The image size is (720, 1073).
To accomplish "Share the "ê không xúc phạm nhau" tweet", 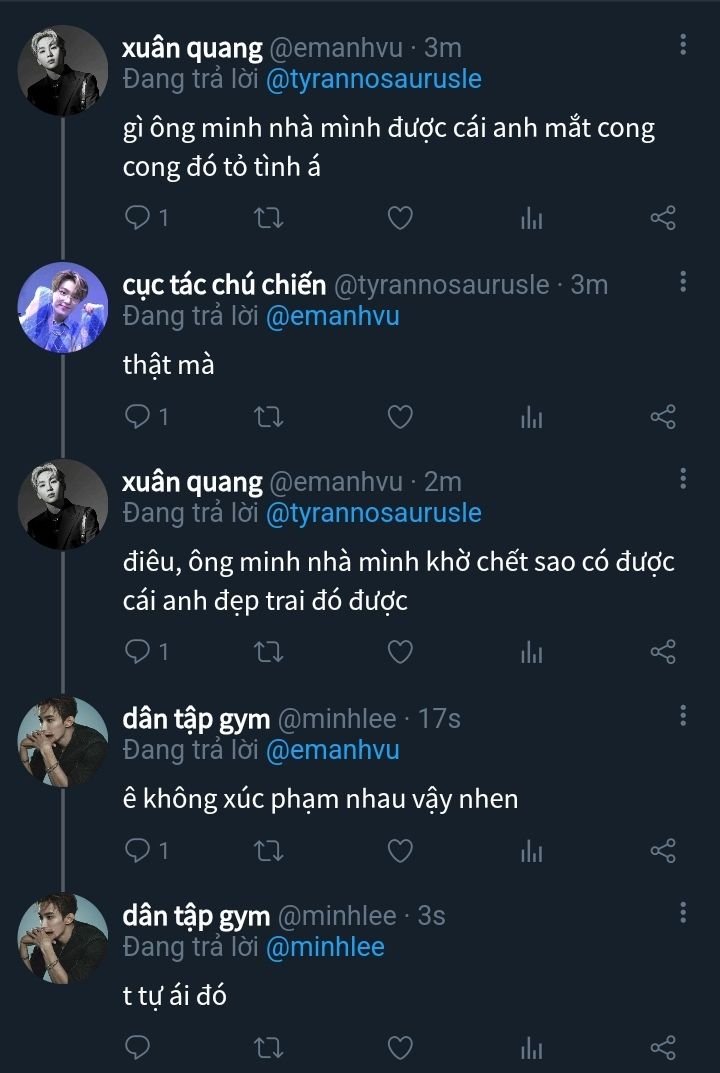I will coord(663,851).
